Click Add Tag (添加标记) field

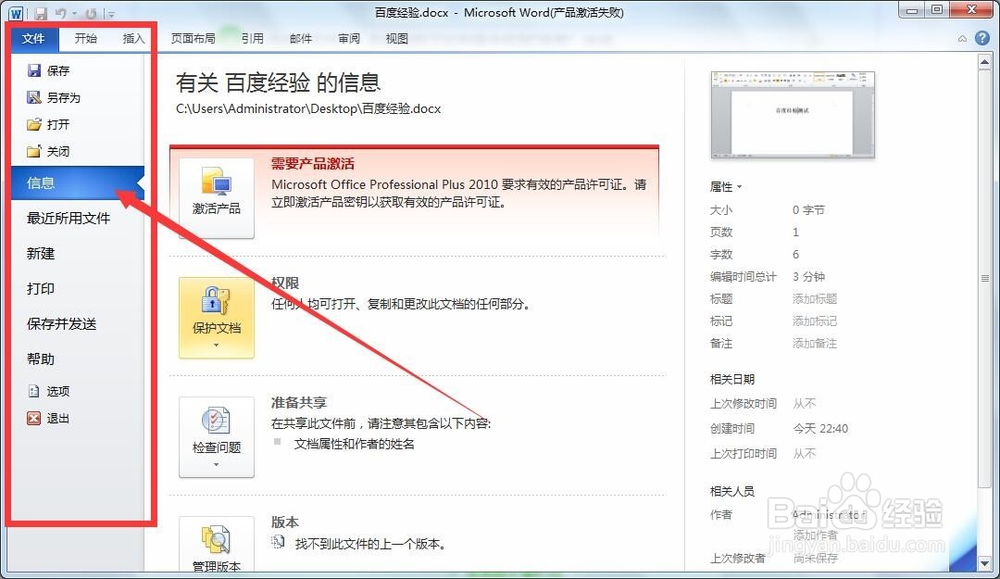point(814,321)
